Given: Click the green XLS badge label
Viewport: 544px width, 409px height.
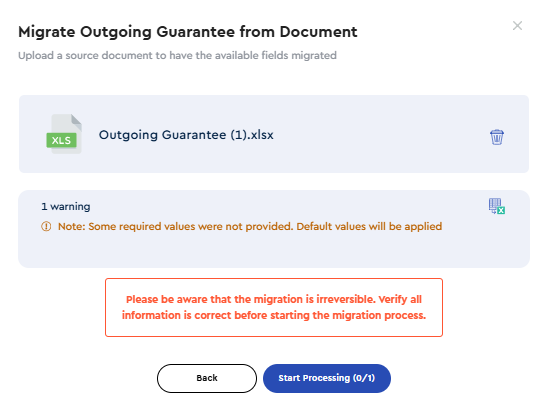Looking at the screenshot, I should click(61, 140).
